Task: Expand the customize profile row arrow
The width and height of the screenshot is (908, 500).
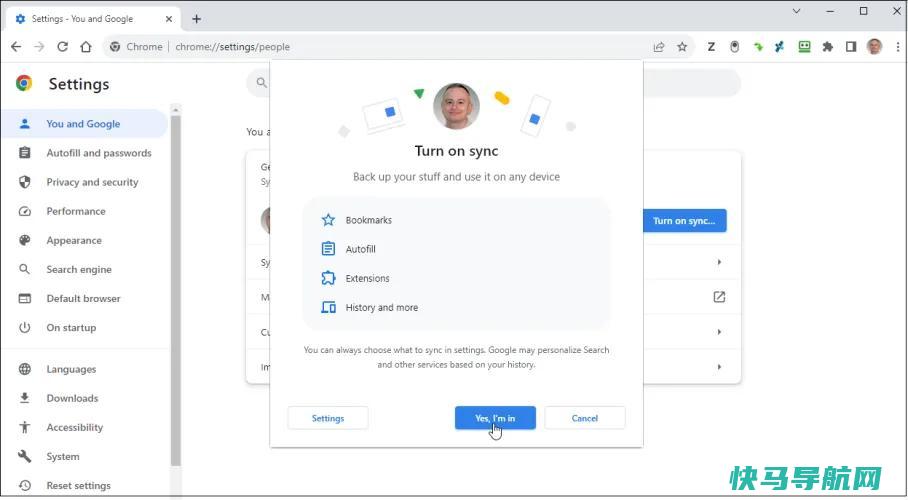Action: coord(719,332)
